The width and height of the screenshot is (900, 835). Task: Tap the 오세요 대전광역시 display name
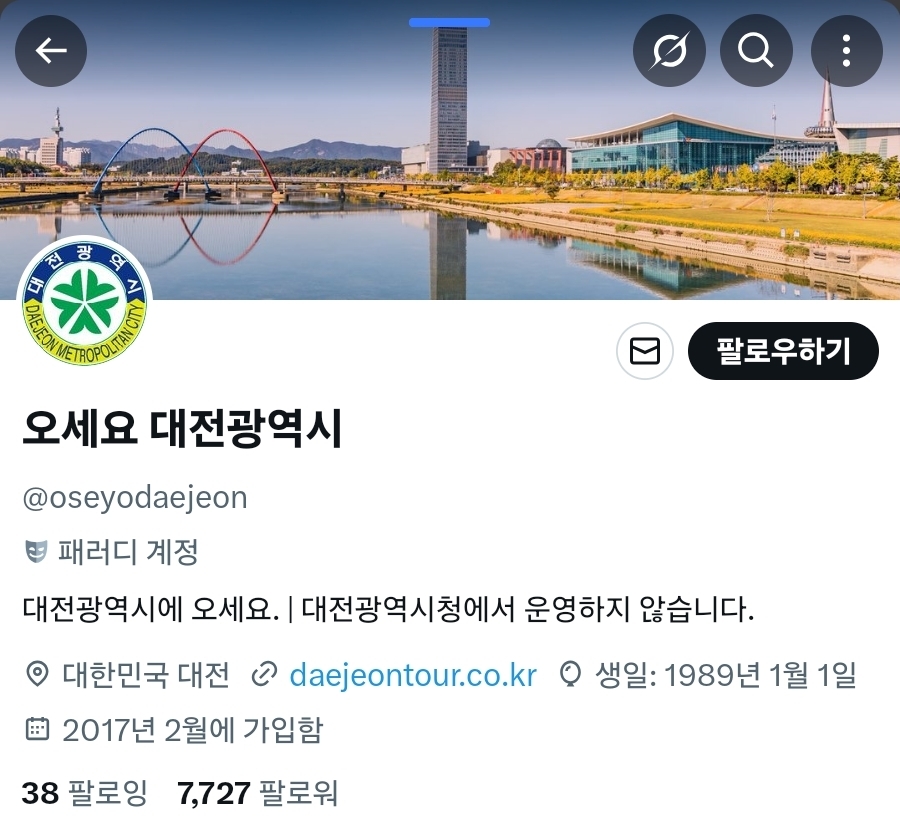(x=183, y=428)
